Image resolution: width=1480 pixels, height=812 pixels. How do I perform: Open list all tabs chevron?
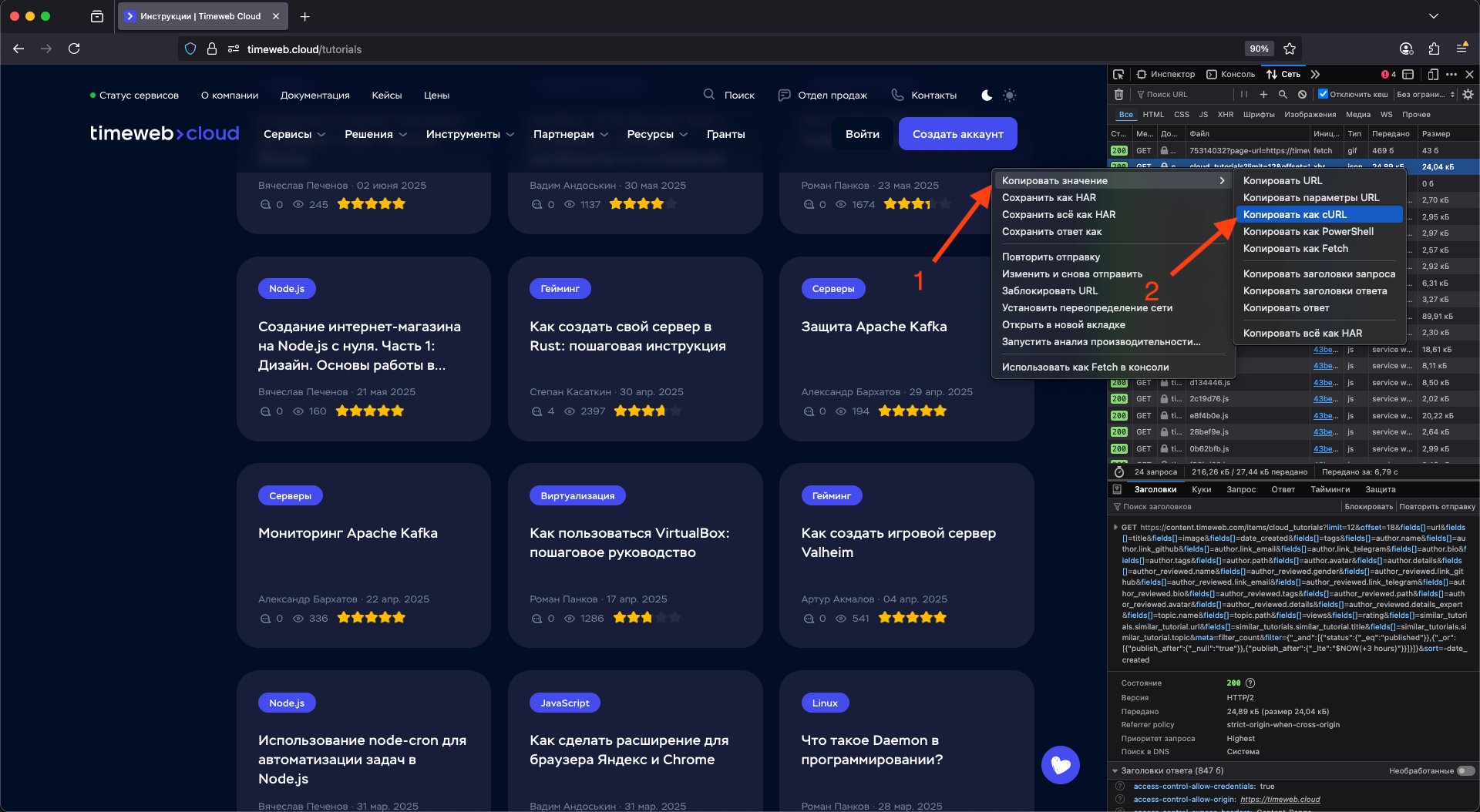pos(1433,16)
